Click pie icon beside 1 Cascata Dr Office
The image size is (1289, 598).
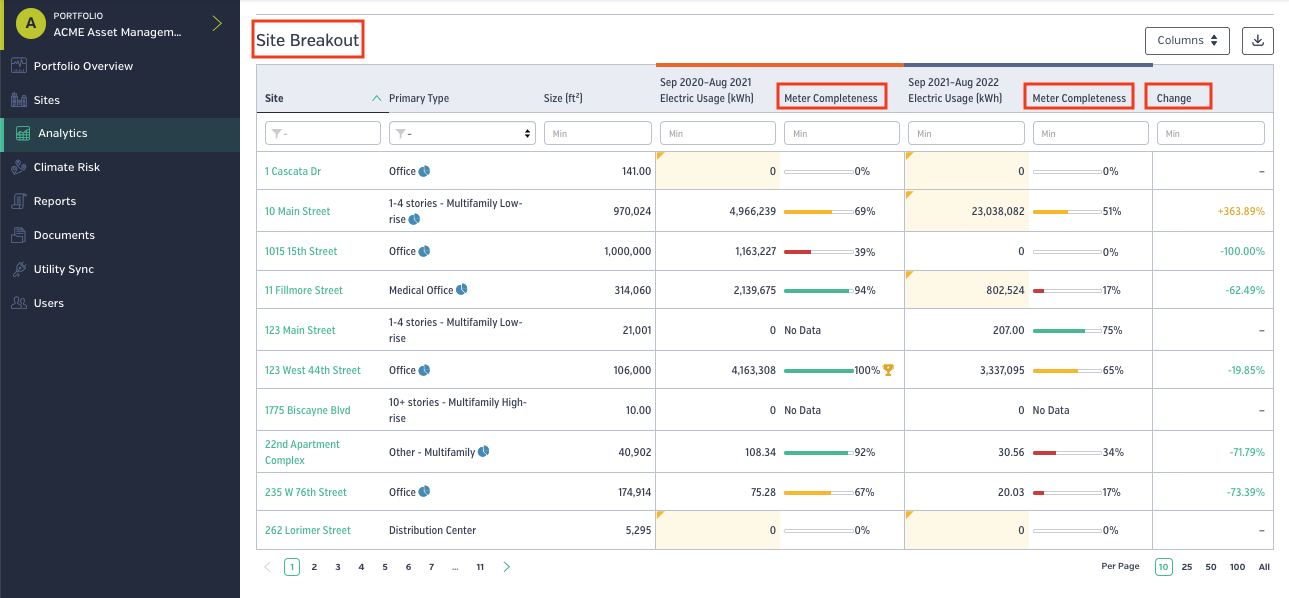424,171
